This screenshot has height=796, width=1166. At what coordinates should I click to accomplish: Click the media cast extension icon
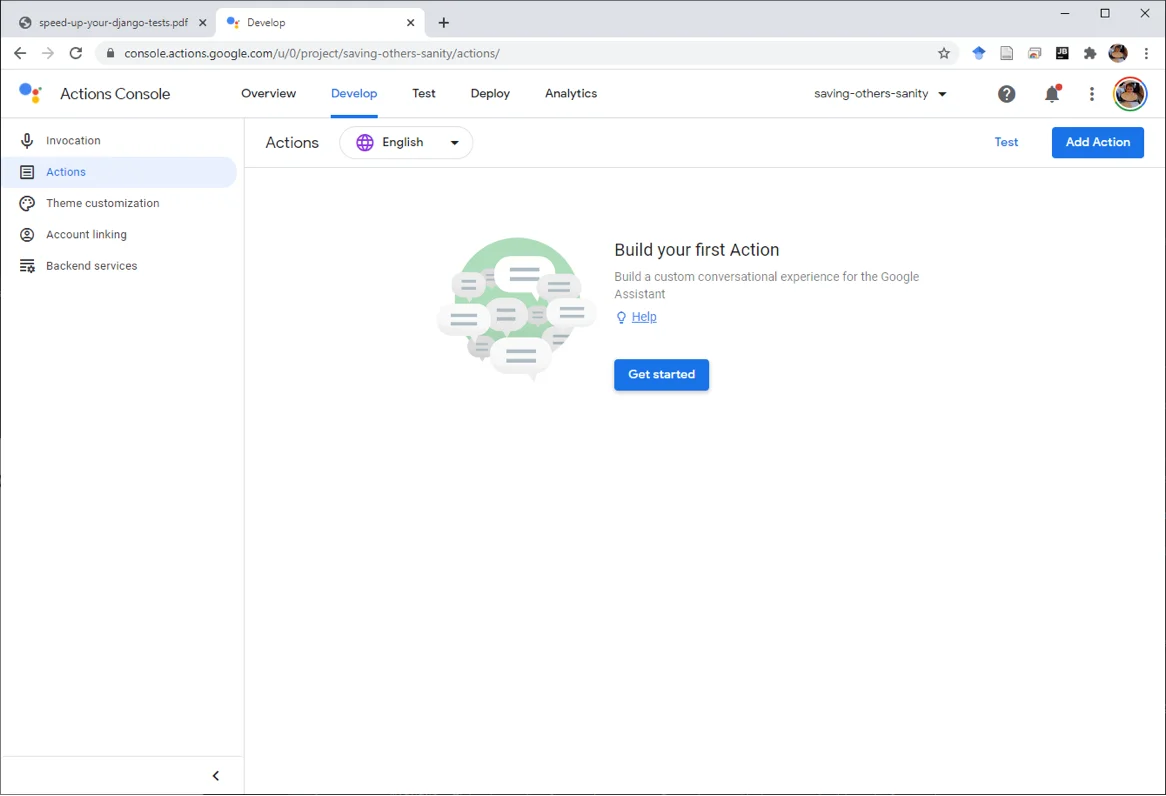[1034, 53]
